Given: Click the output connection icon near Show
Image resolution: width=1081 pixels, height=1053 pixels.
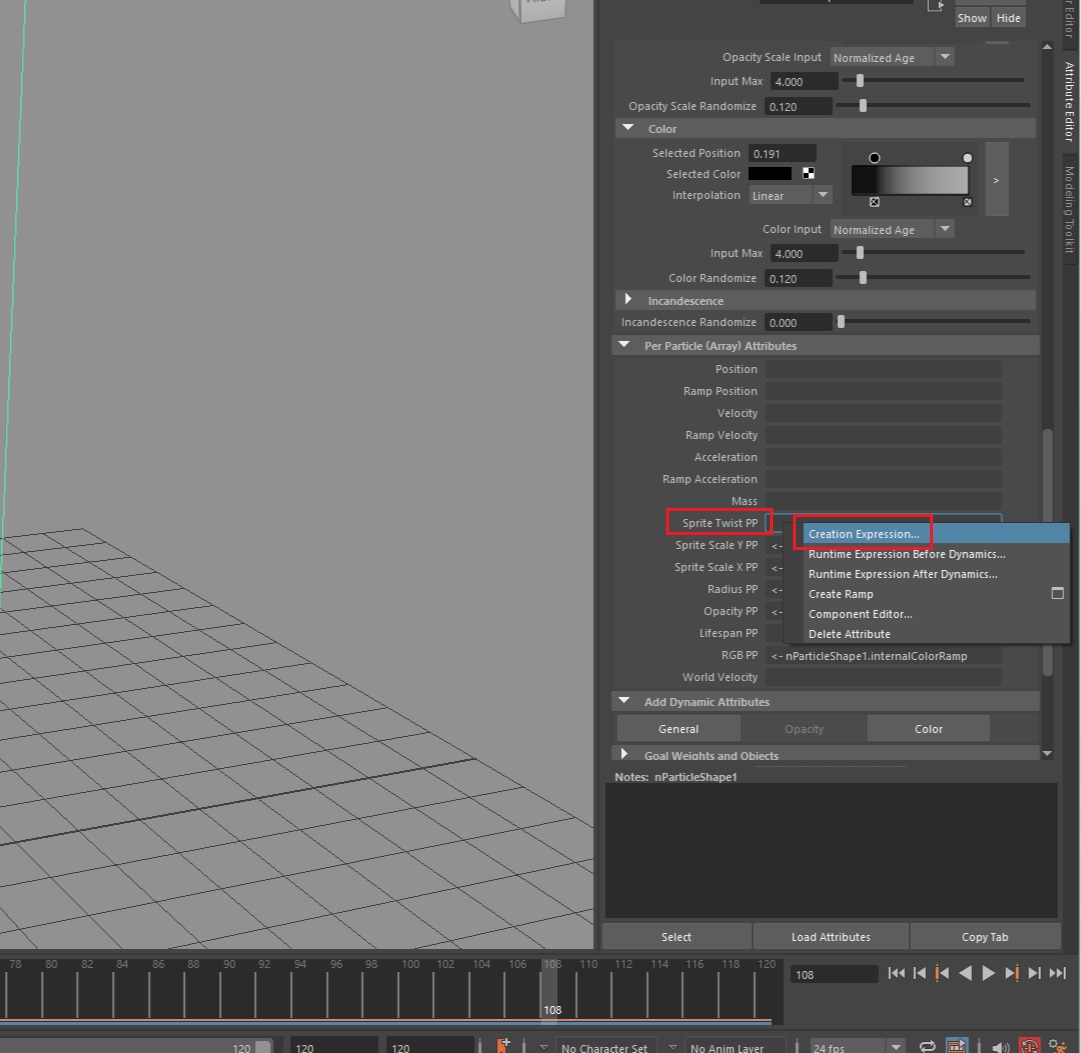Looking at the screenshot, I should 935,6.
